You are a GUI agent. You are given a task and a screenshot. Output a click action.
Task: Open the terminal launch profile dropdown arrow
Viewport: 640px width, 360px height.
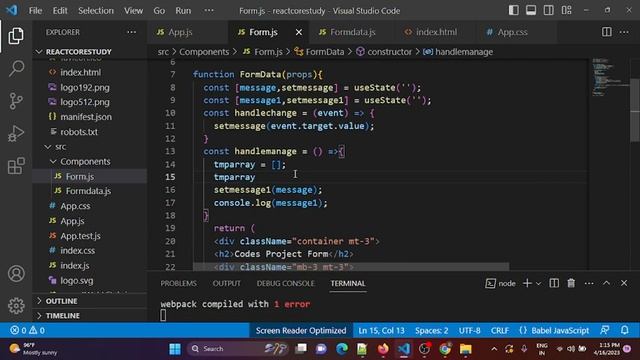pos(538,283)
